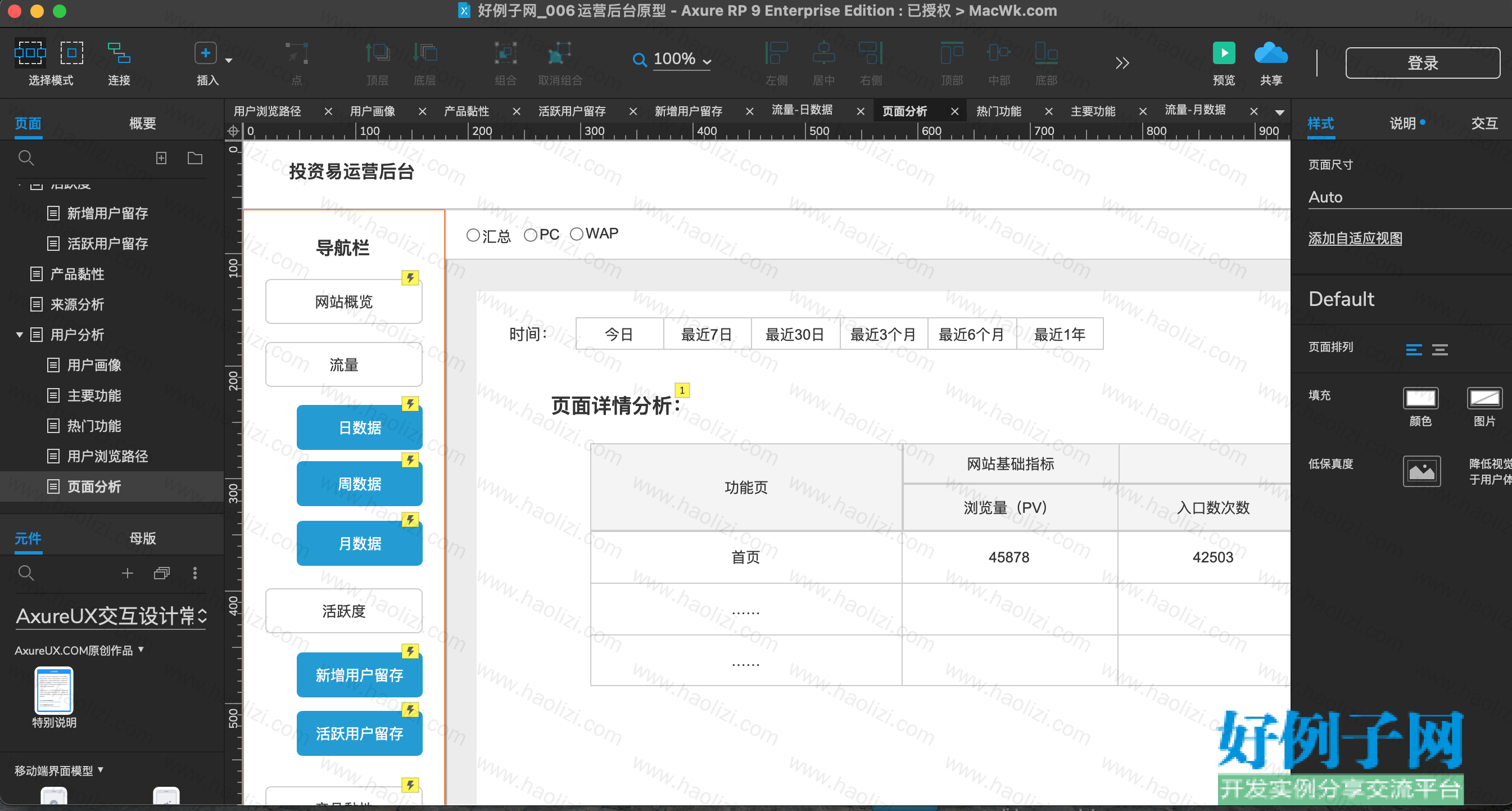Screen dimensions: 1512x811
Task: Align top with 顶部 icon
Action: pyautogui.click(x=952, y=53)
